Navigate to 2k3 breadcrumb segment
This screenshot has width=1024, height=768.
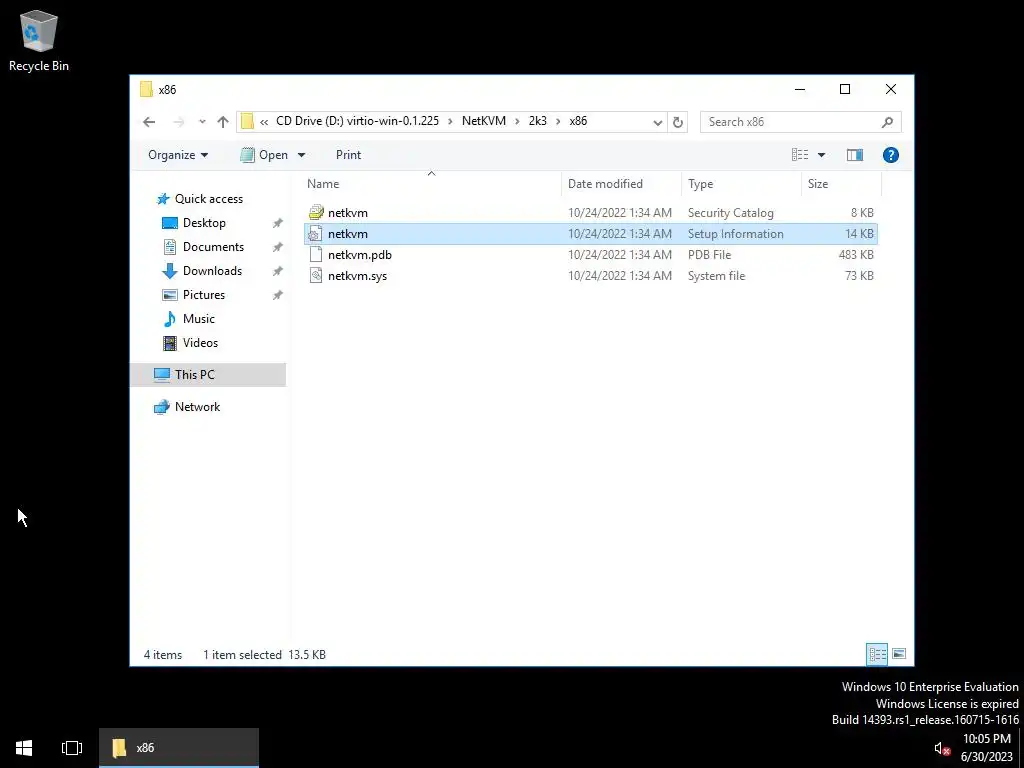(x=537, y=121)
